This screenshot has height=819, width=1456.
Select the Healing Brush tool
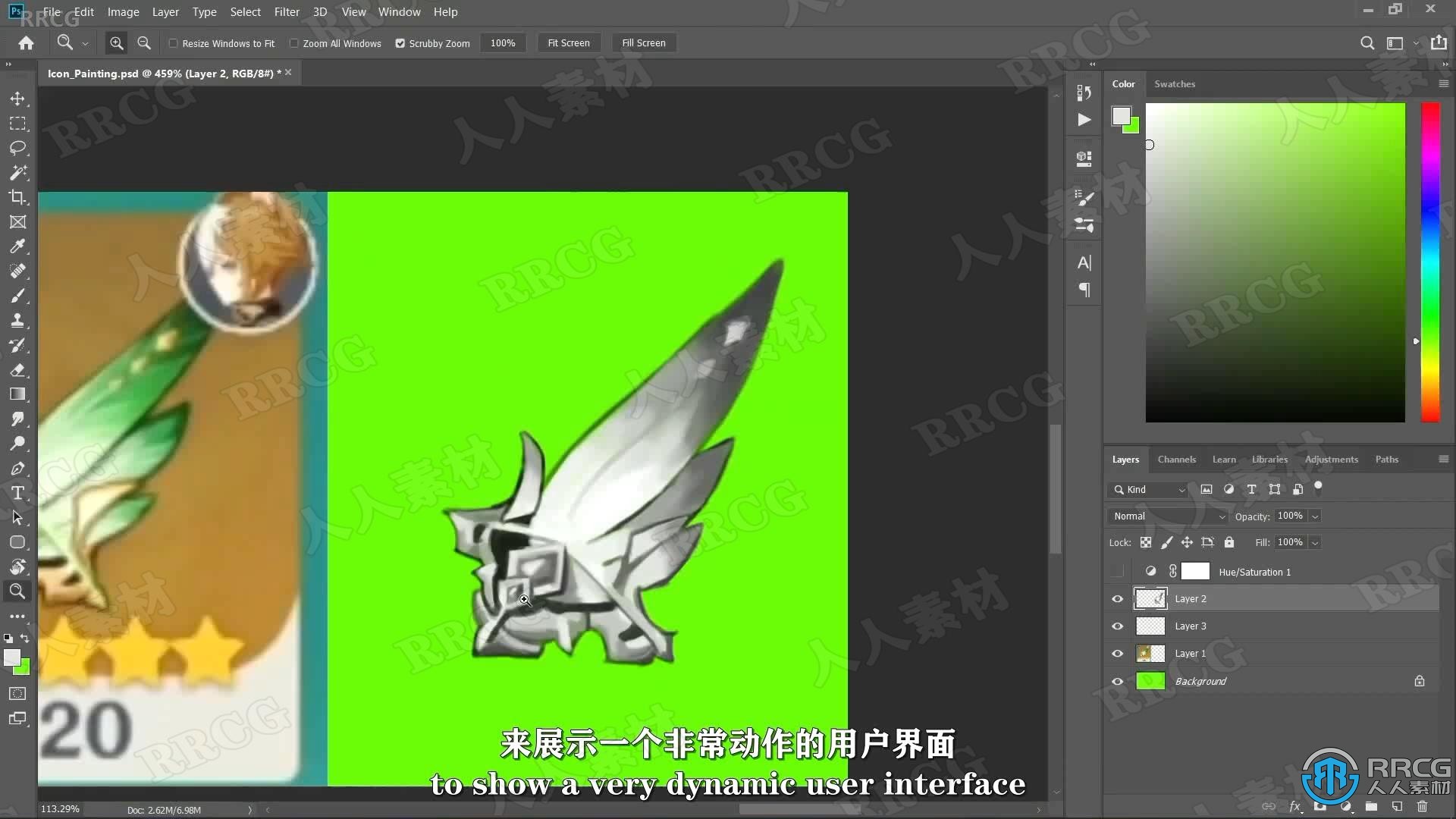click(x=17, y=271)
